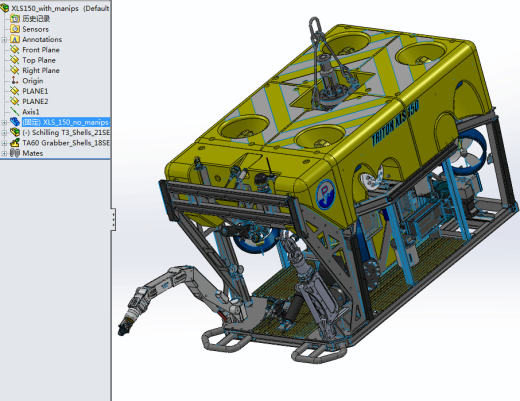Click the Annotations icon
Image resolution: width=520 pixels, height=401 pixels.
[x=15, y=39]
